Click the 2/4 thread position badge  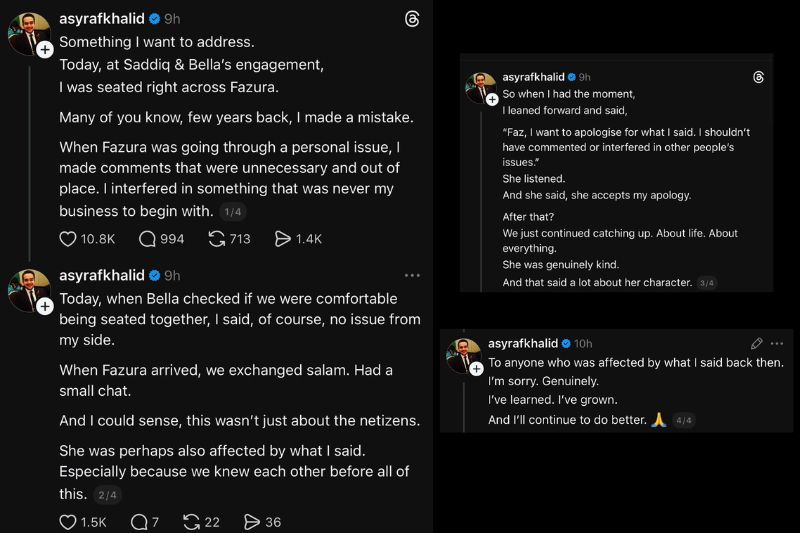point(106,494)
